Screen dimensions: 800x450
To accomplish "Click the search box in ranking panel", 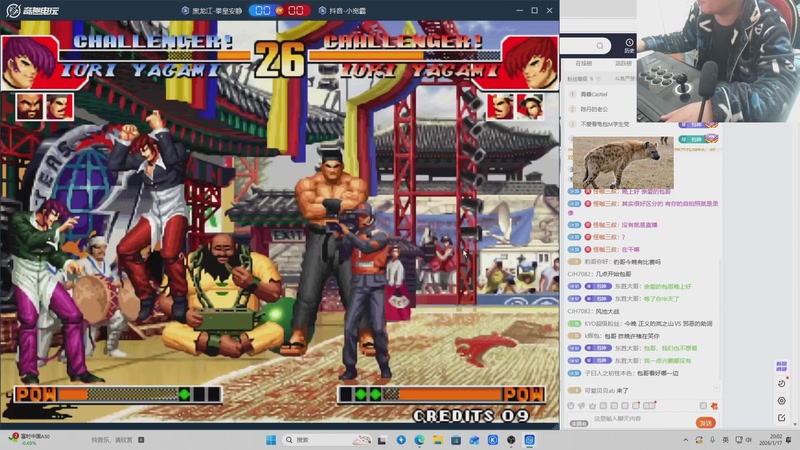I will point(586,46).
